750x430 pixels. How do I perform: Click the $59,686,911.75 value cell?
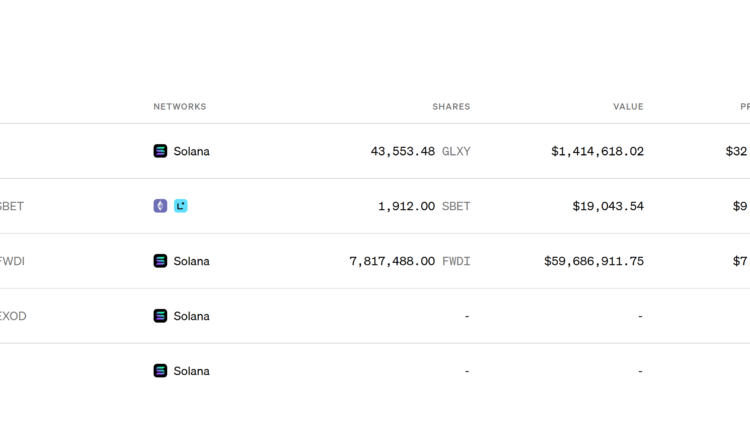[x=594, y=261]
